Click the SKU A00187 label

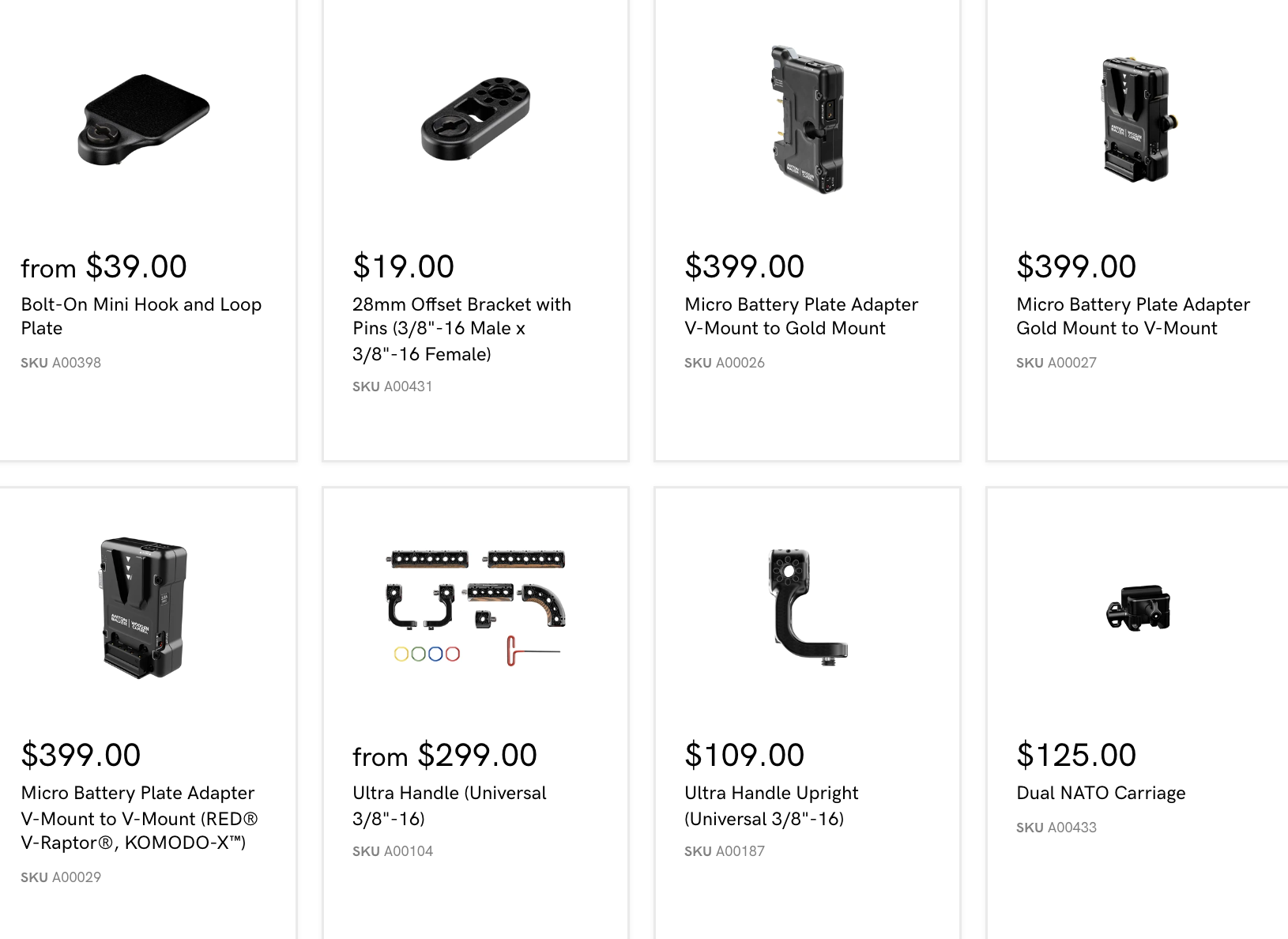(725, 851)
